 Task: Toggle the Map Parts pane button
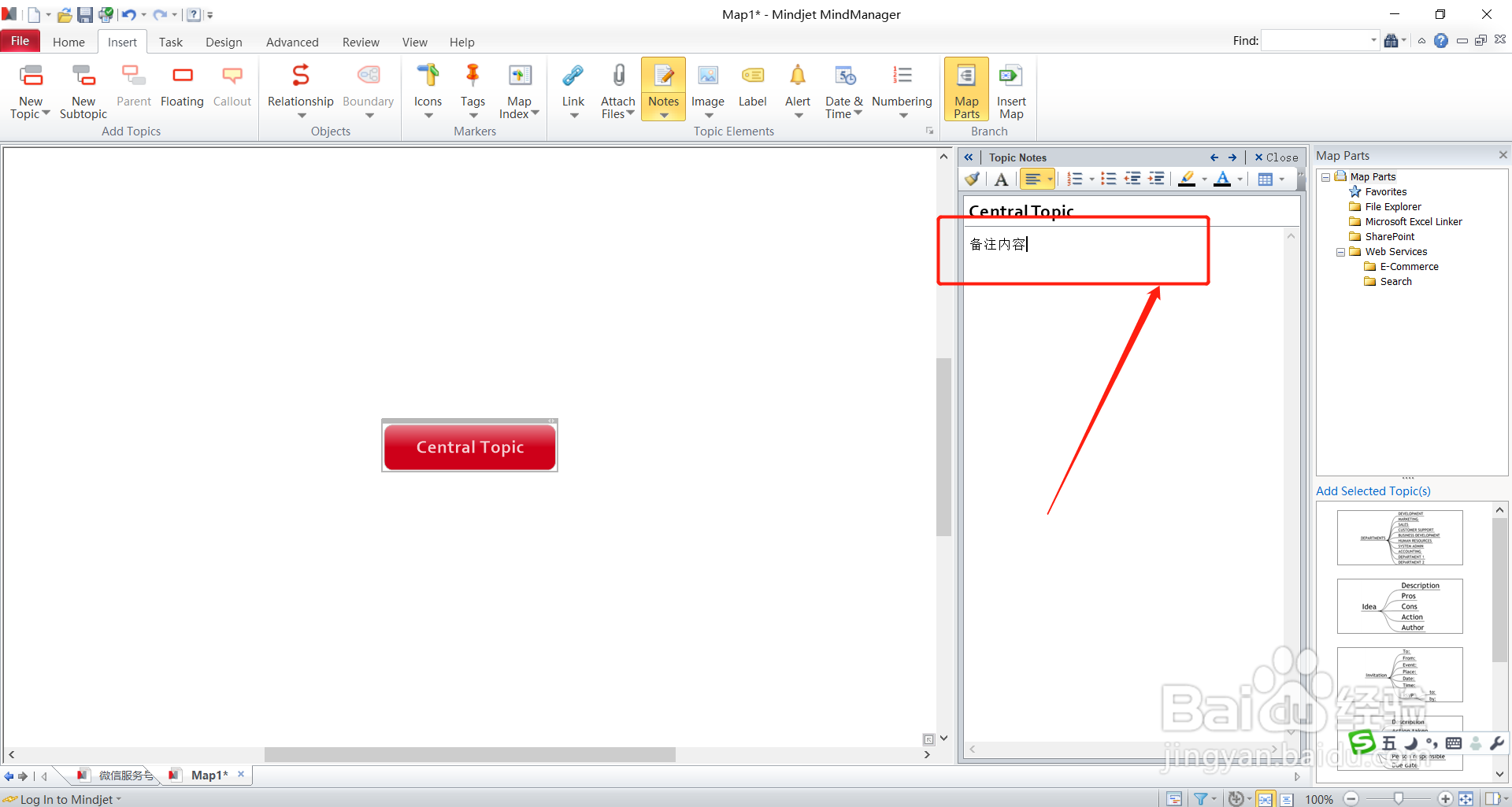[966, 89]
